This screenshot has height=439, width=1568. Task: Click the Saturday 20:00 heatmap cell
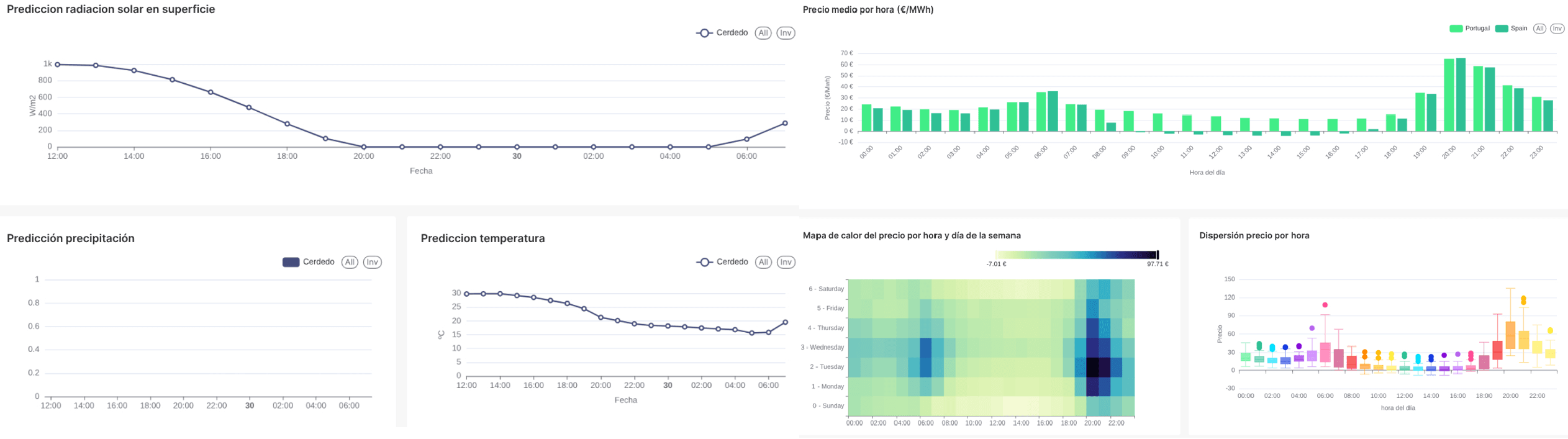point(1092,289)
